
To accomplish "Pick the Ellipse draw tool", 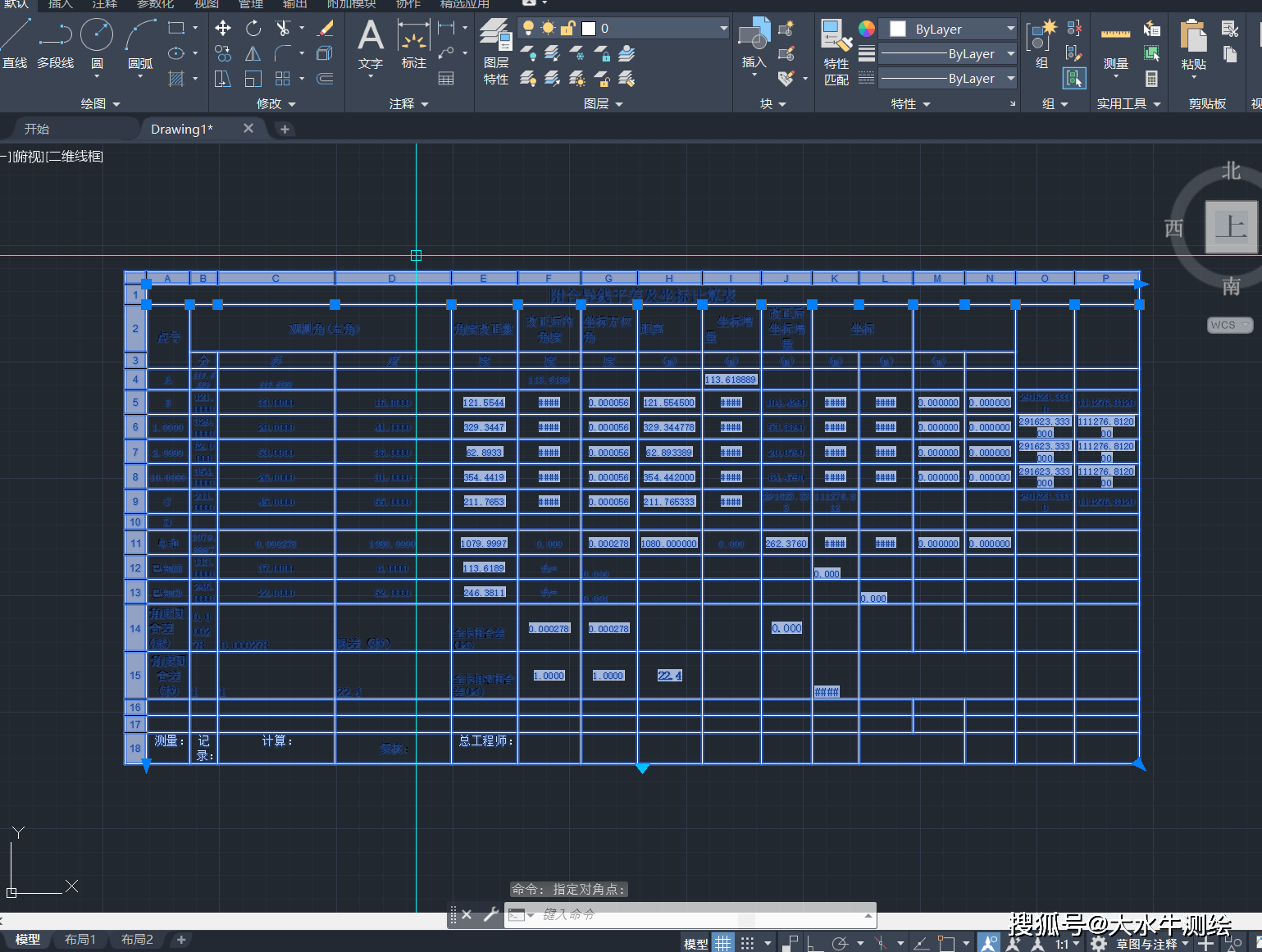I will pyautogui.click(x=176, y=53).
